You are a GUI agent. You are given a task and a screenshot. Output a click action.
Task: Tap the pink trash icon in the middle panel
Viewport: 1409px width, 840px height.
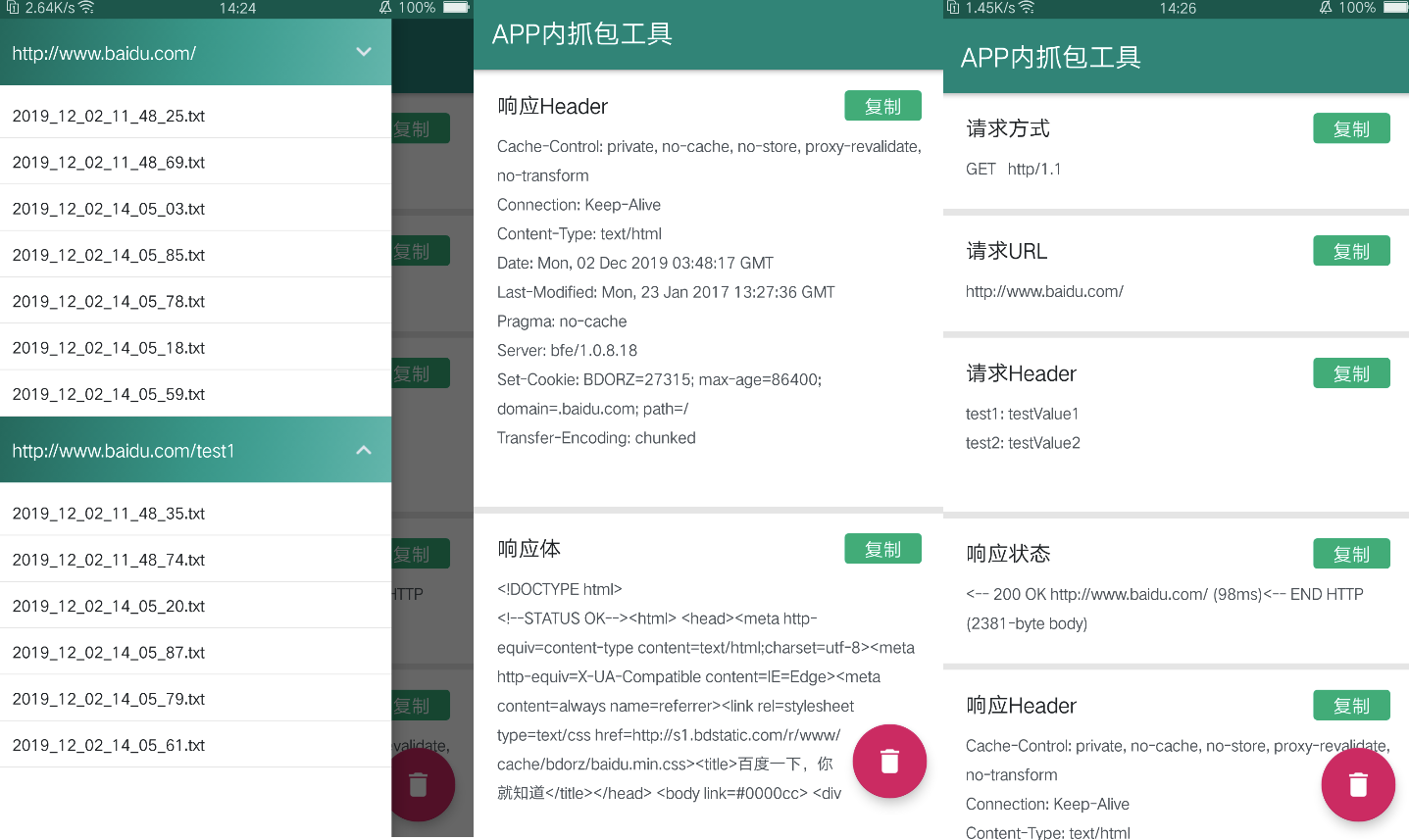point(889,762)
